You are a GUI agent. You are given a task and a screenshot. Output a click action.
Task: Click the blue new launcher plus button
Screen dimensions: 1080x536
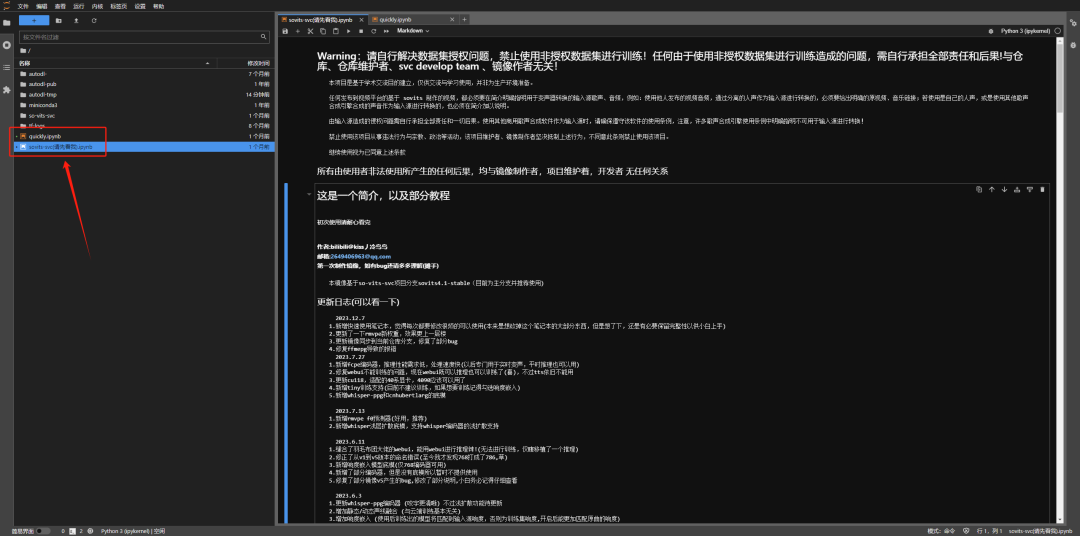34,21
